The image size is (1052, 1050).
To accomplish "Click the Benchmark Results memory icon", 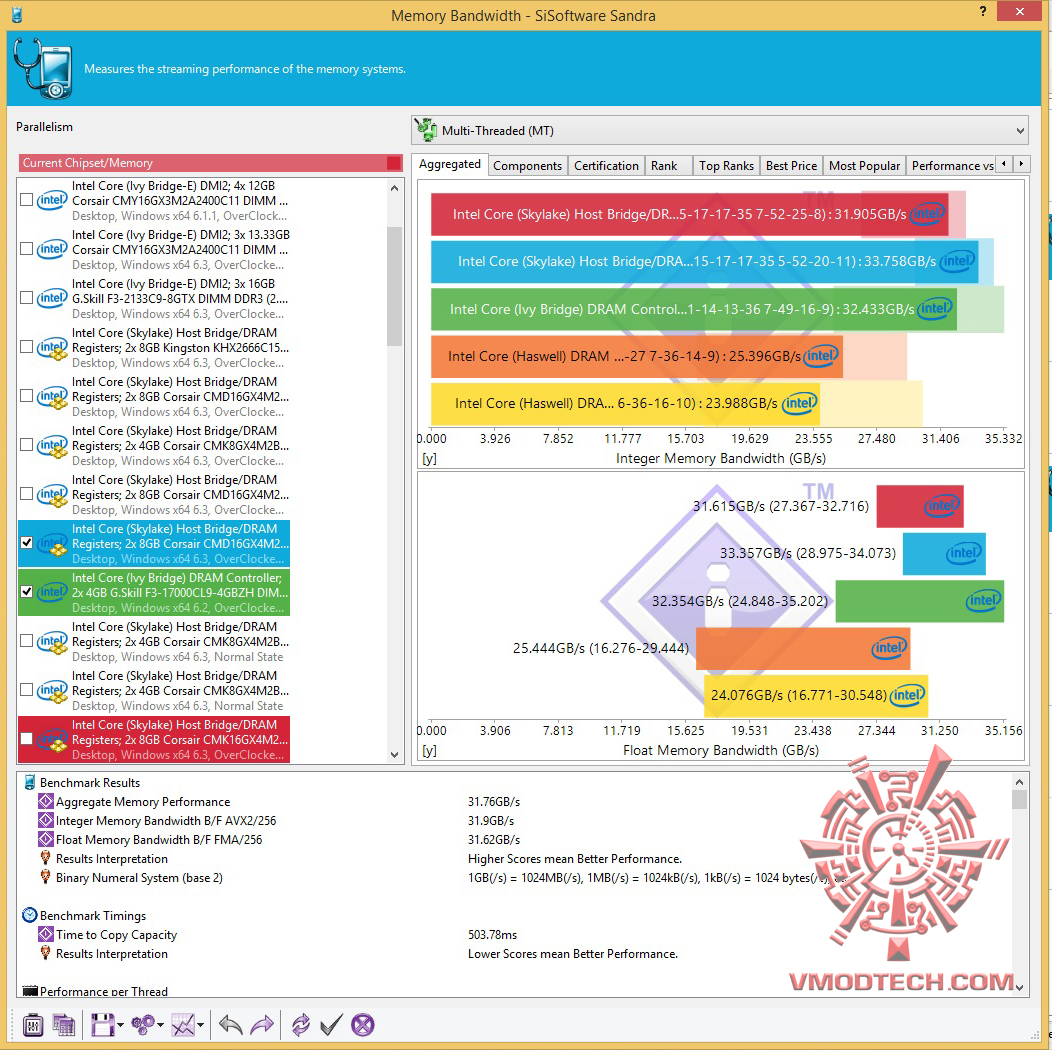I will tap(30, 782).
